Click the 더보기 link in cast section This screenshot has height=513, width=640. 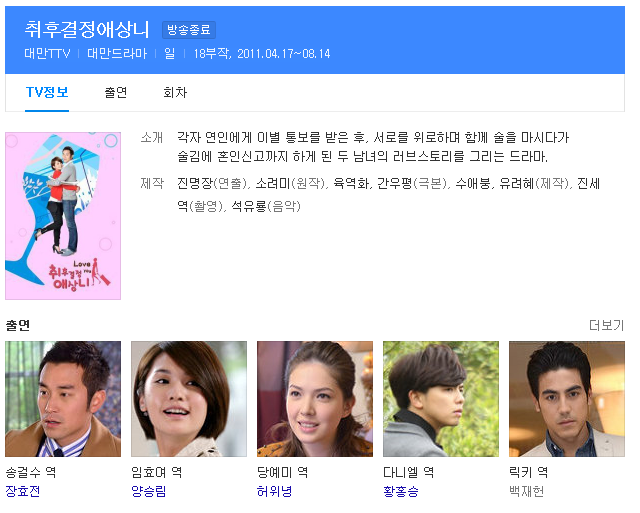click(607, 325)
